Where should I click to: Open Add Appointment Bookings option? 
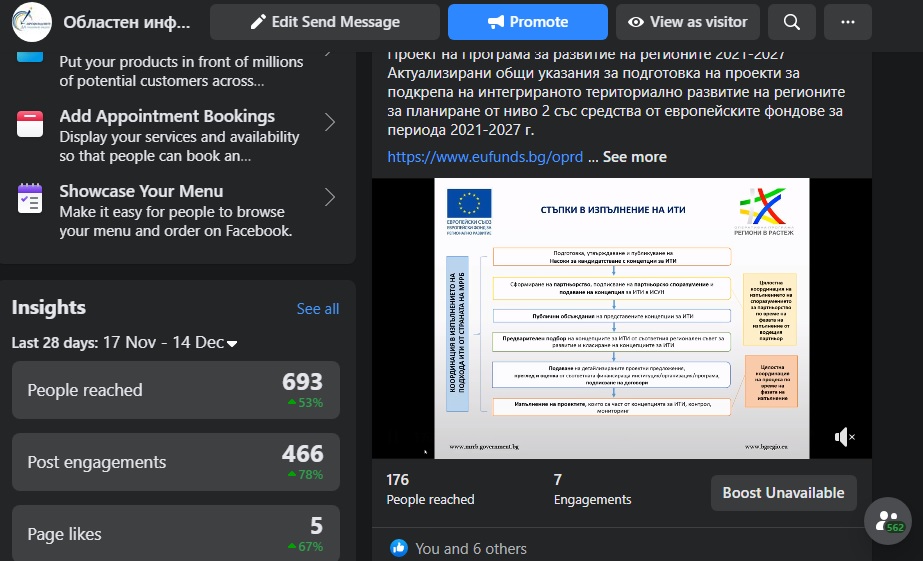tap(177, 135)
